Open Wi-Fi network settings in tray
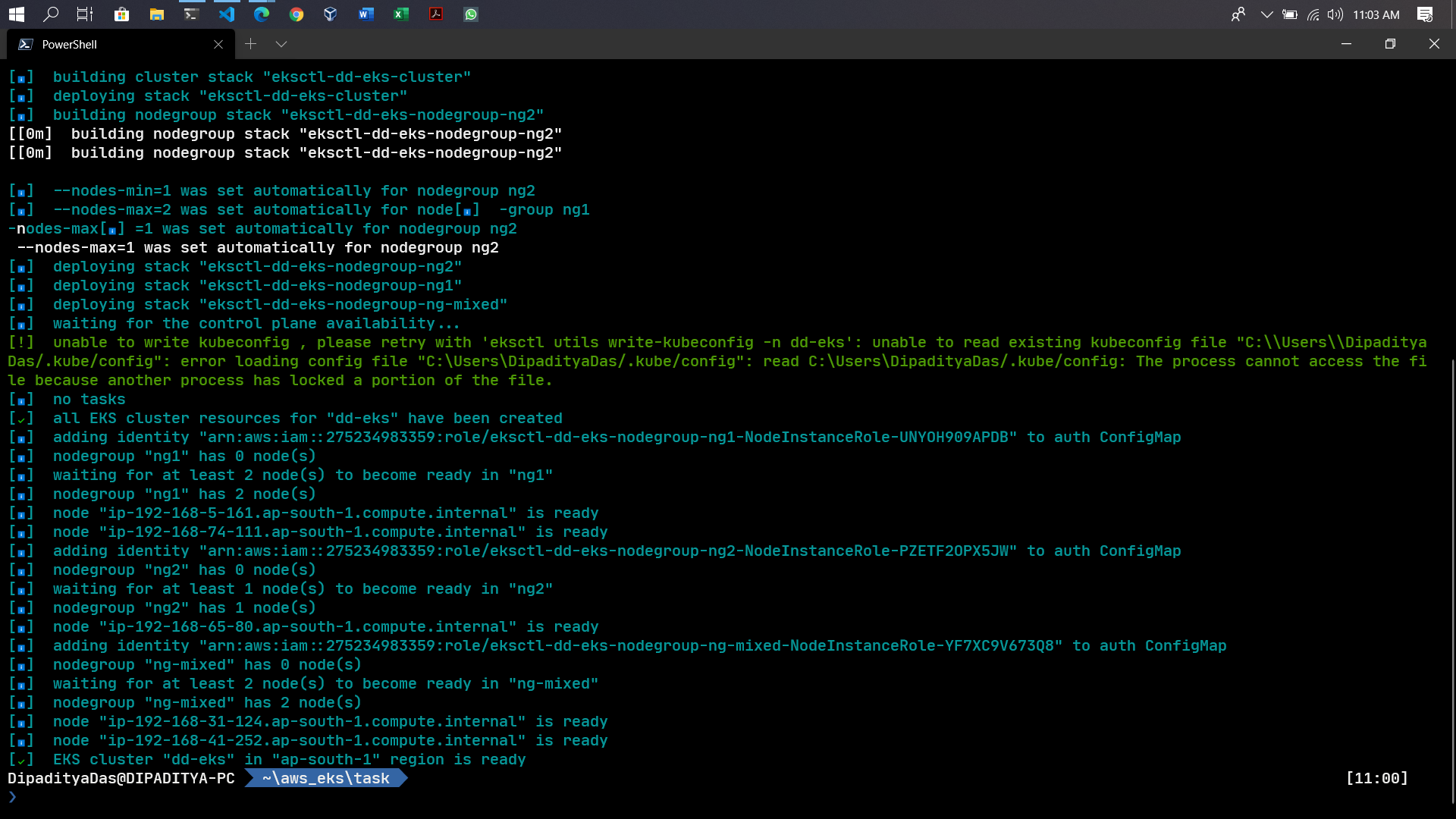The height and width of the screenshot is (819, 1456). (1313, 14)
